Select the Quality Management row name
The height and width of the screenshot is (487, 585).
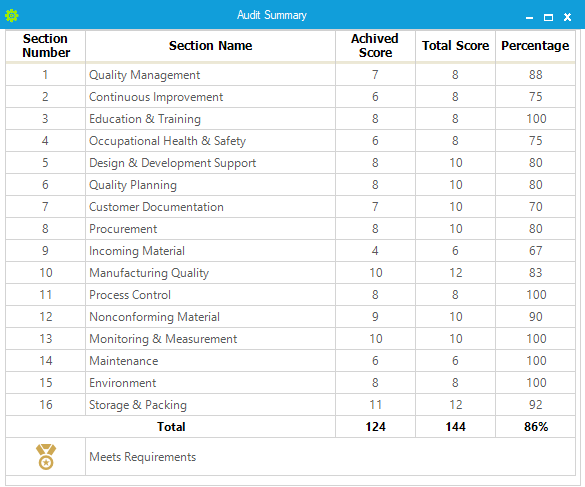pos(144,75)
